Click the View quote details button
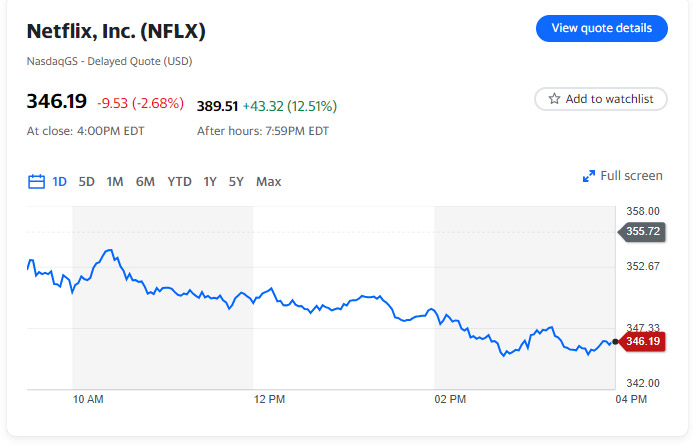Viewport: 700px width, 445px height. 601,28
